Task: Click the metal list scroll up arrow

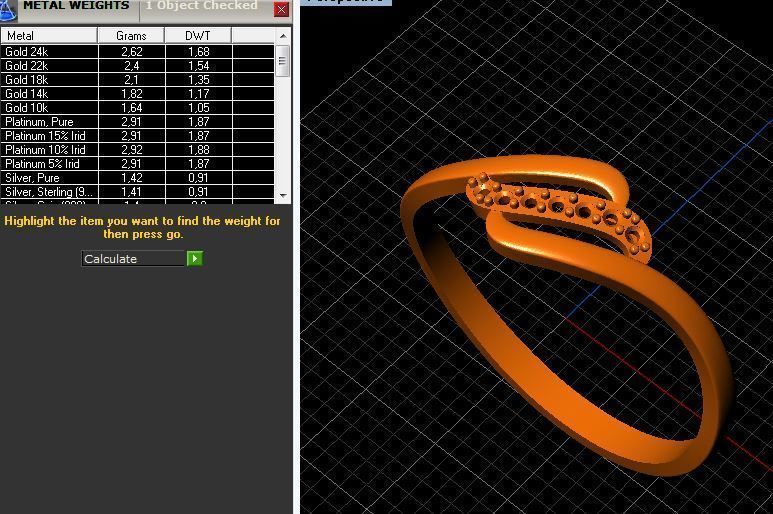Action: click(x=283, y=35)
